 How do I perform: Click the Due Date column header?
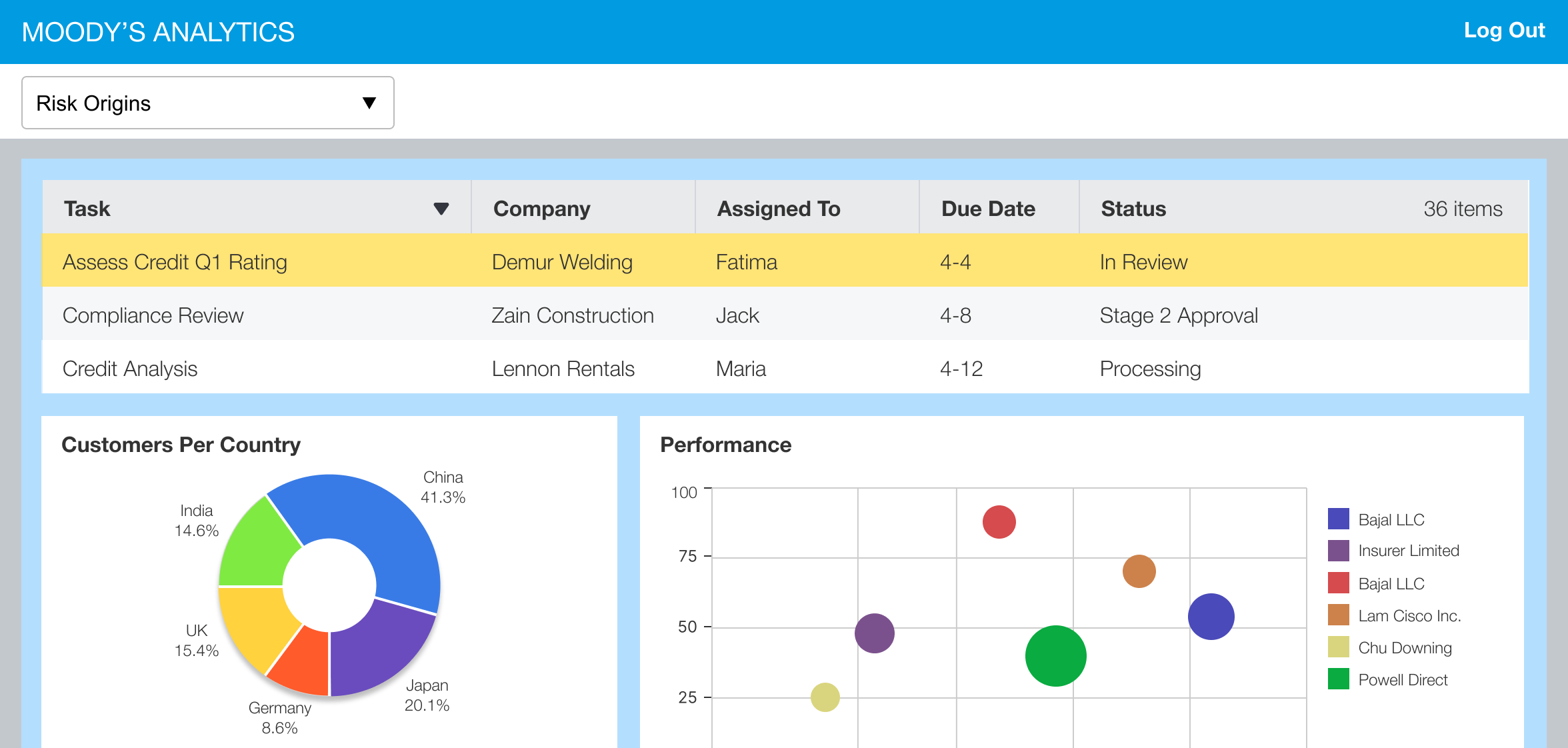[x=988, y=209]
